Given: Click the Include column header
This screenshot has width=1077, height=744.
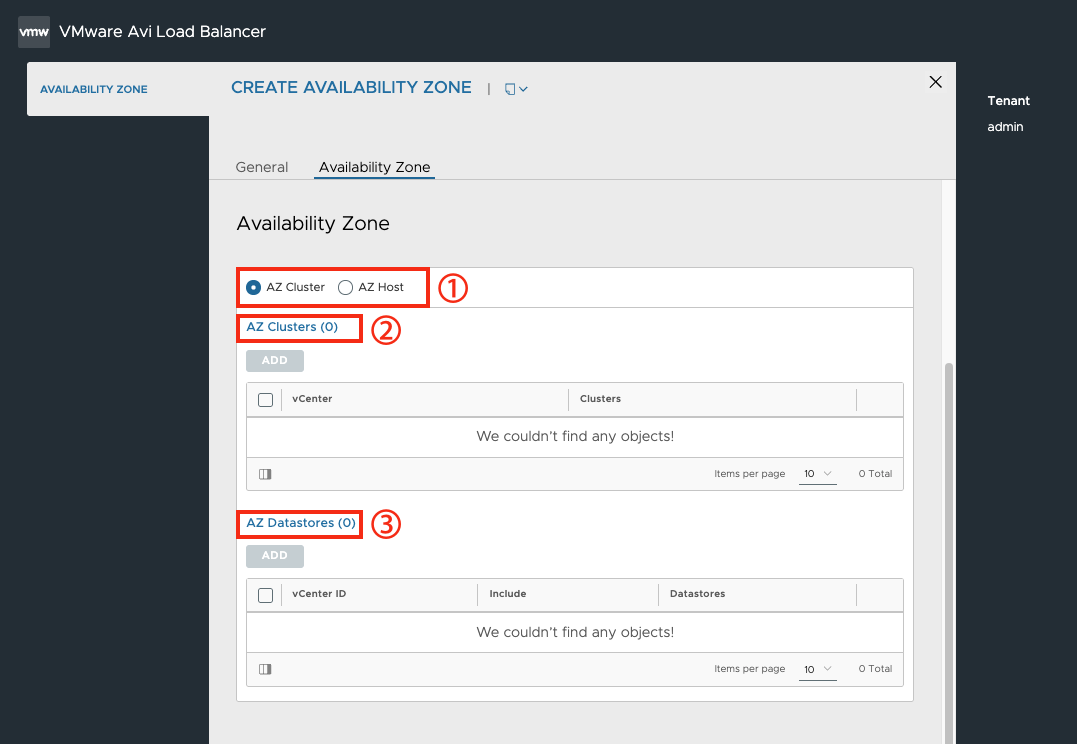Looking at the screenshot, I should pos(508,594).
